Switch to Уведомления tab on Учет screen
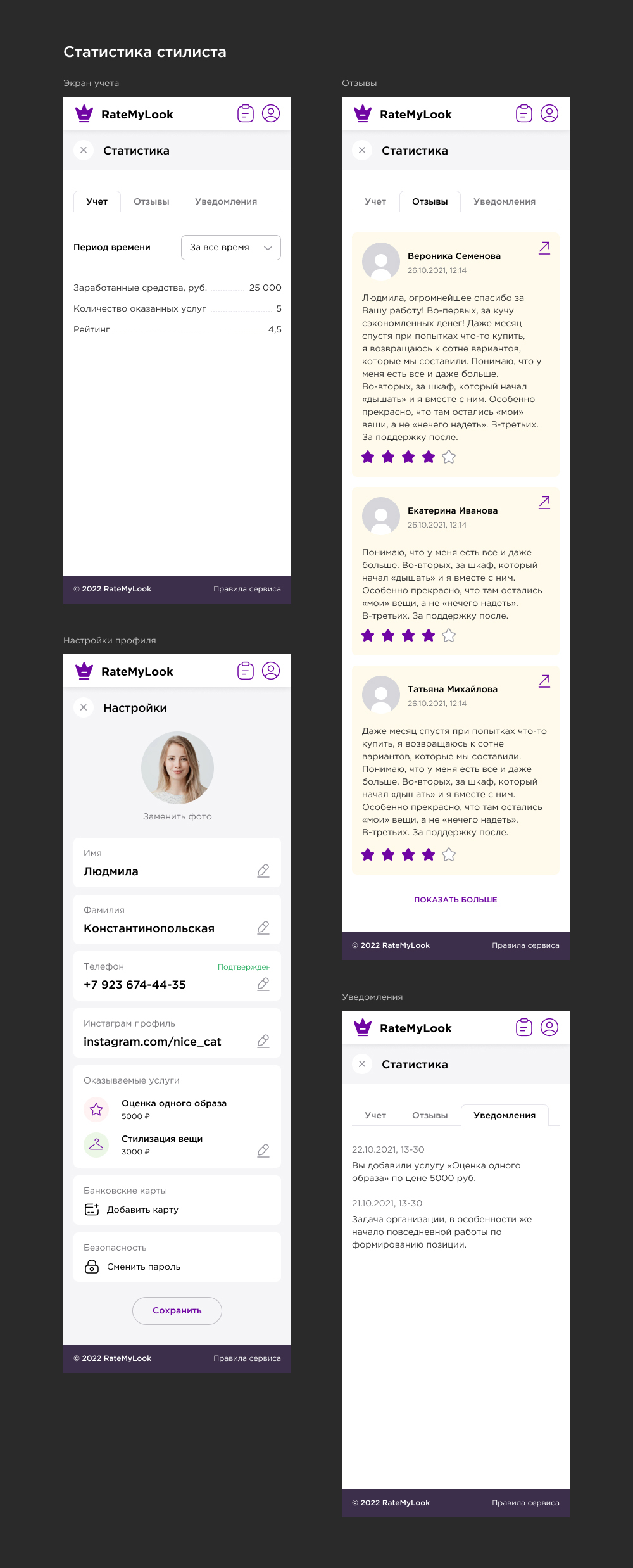This screenshot has height=1568, width=633. pyautogui.click(x=226, y=201)
